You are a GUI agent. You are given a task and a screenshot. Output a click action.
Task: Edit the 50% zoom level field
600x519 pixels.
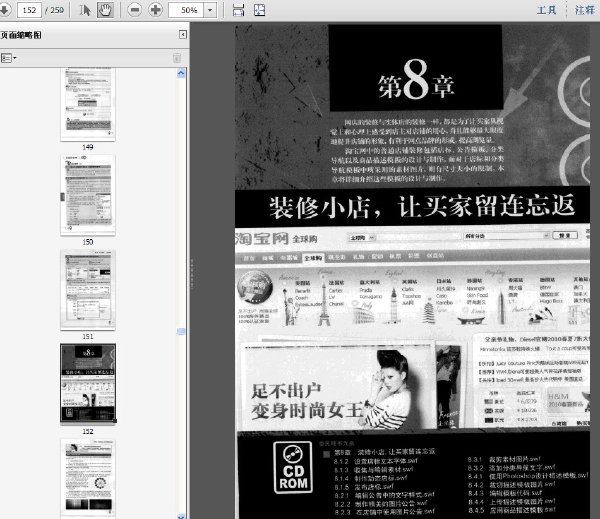(x=186, y=10)
